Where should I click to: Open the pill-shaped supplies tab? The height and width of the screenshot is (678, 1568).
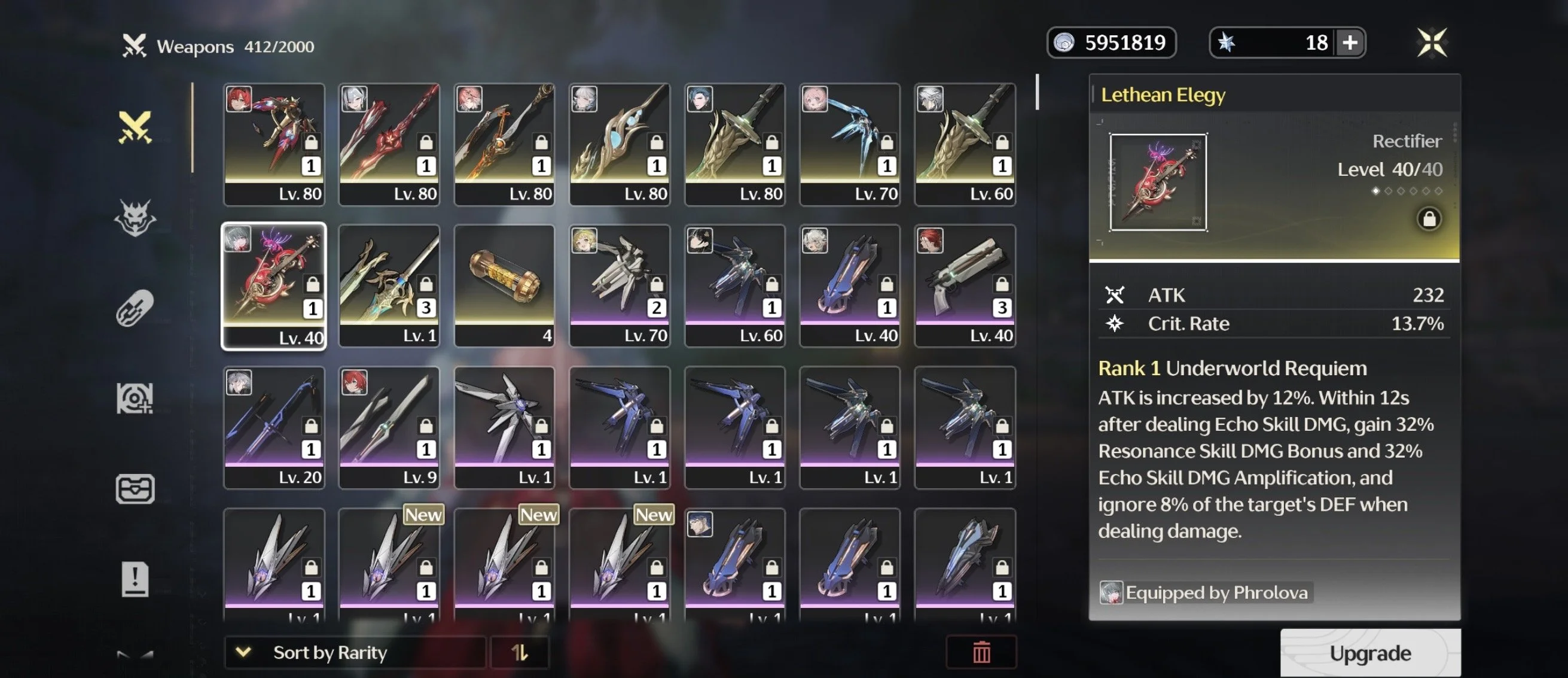pos(135,308)
